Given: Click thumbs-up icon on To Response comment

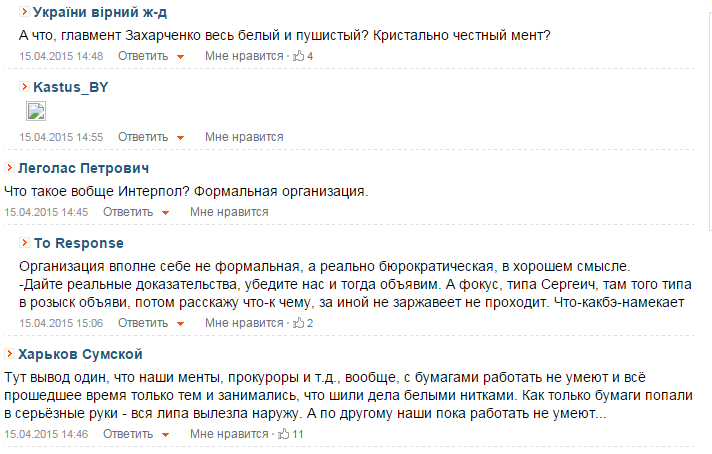Looking at the screenshot, I should click(x=298, y=323).
